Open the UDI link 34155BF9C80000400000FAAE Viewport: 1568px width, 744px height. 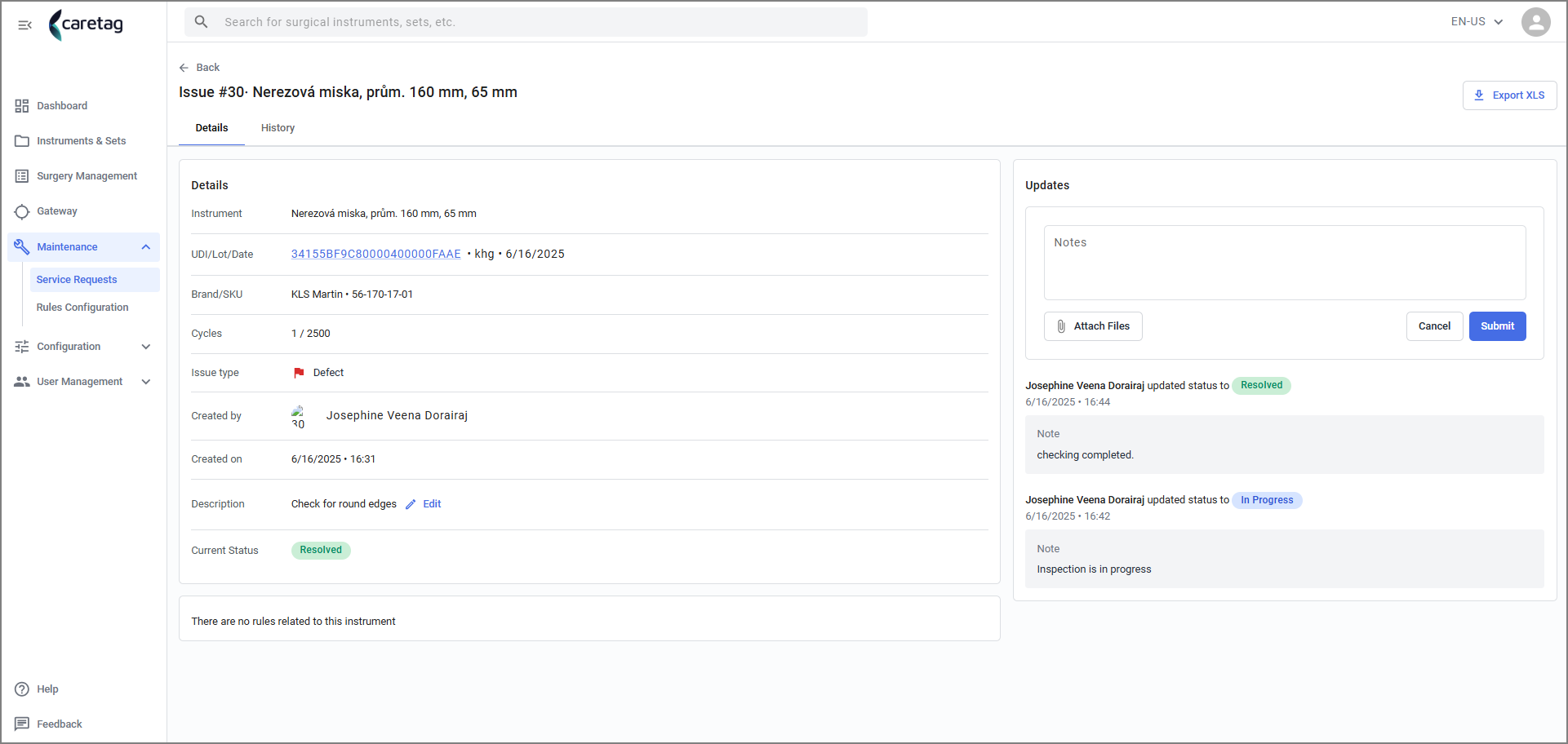coord(375,255)
